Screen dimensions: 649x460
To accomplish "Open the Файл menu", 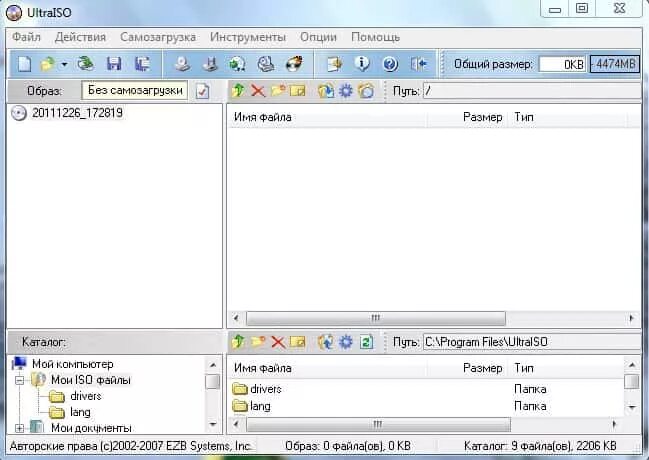I will click(x=26, y=37).
